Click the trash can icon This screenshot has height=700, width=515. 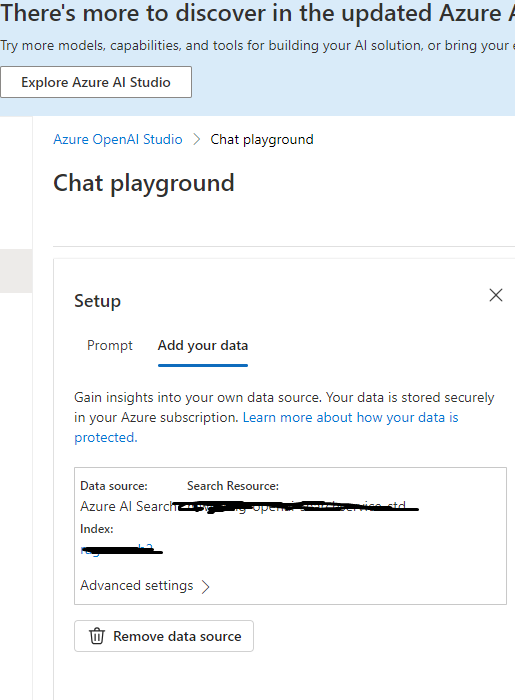tap(97, 636)
